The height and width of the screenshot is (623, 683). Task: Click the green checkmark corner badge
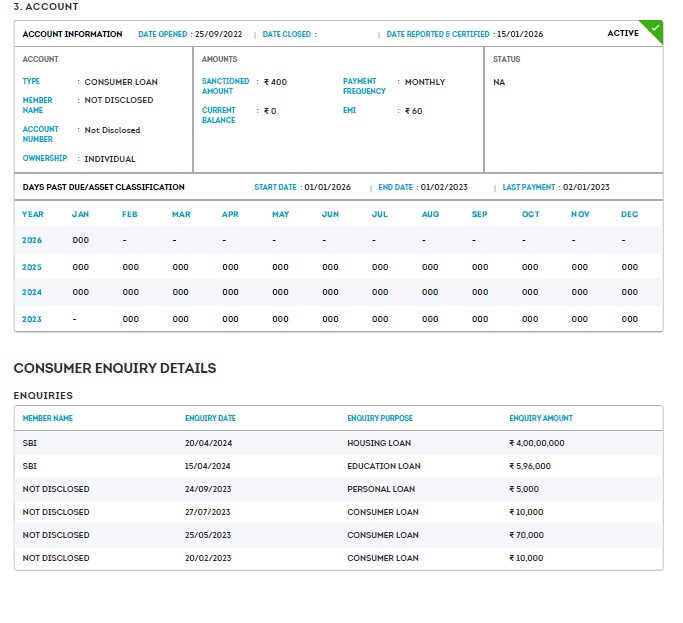coord(655,27)
